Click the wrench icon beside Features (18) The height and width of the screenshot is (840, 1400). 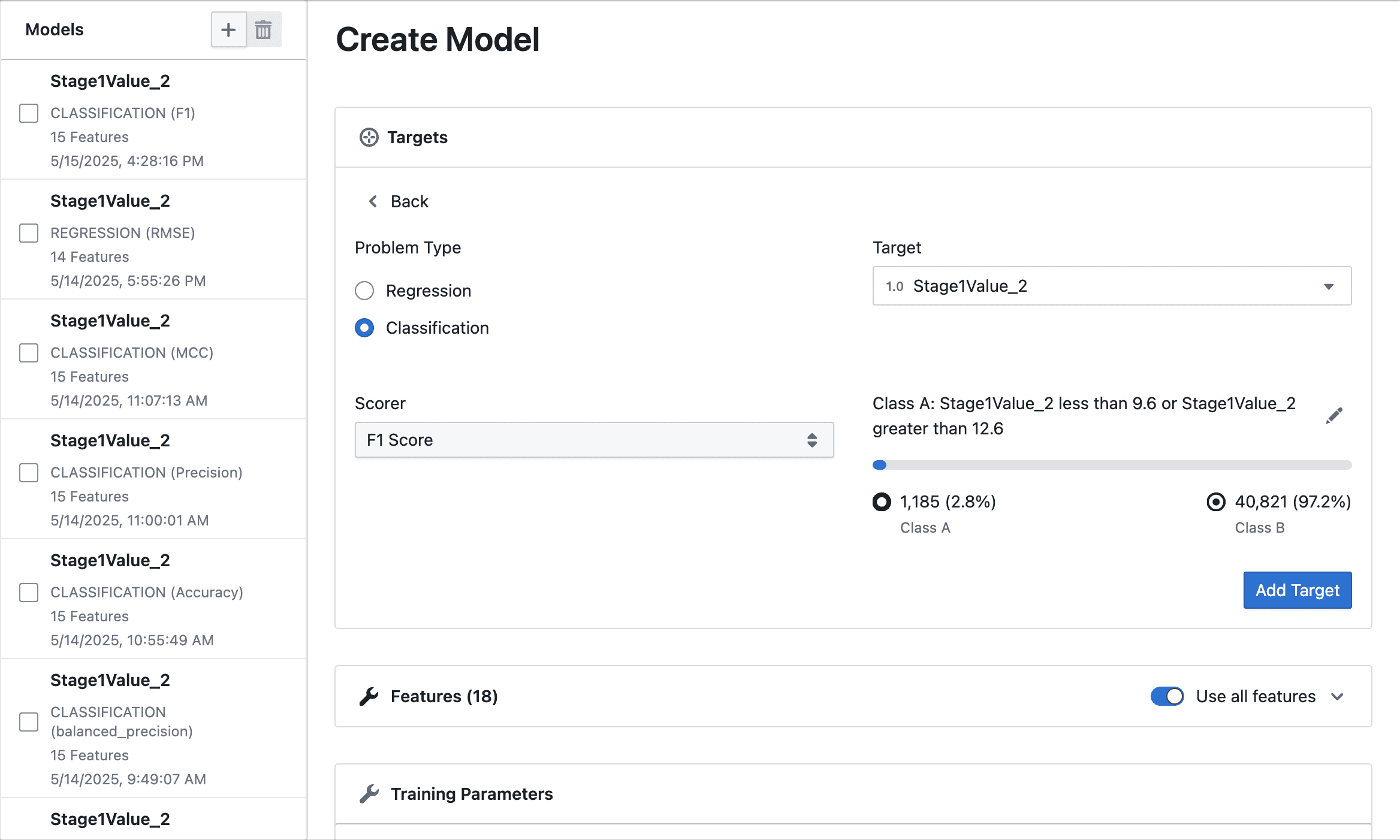[x=369, y=696]
